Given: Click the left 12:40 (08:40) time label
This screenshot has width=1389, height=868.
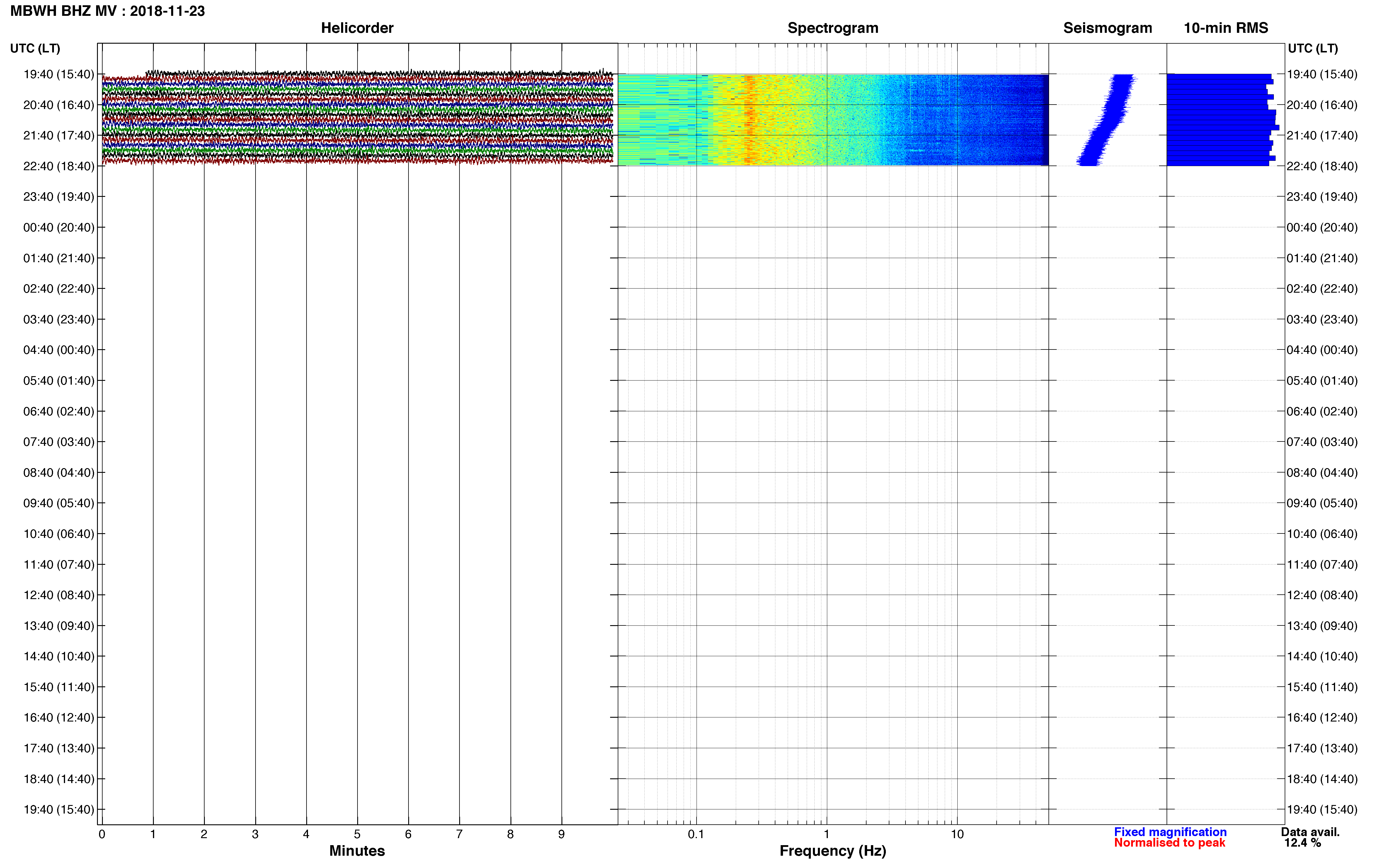Looking at the screenshot, I should 59,595.
